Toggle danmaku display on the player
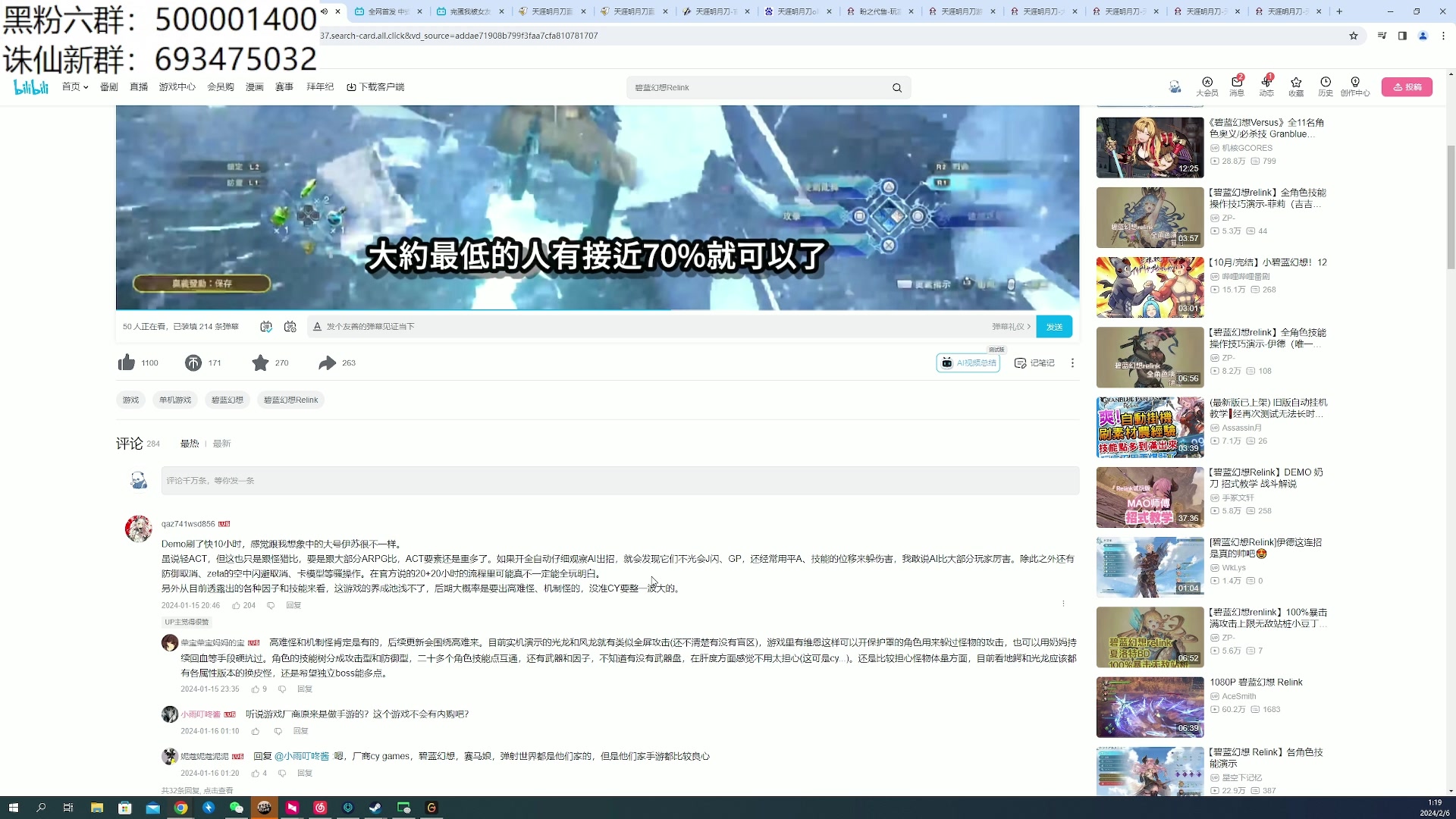This screenshot has width=1456, height=819. click(x=266, y=326)
